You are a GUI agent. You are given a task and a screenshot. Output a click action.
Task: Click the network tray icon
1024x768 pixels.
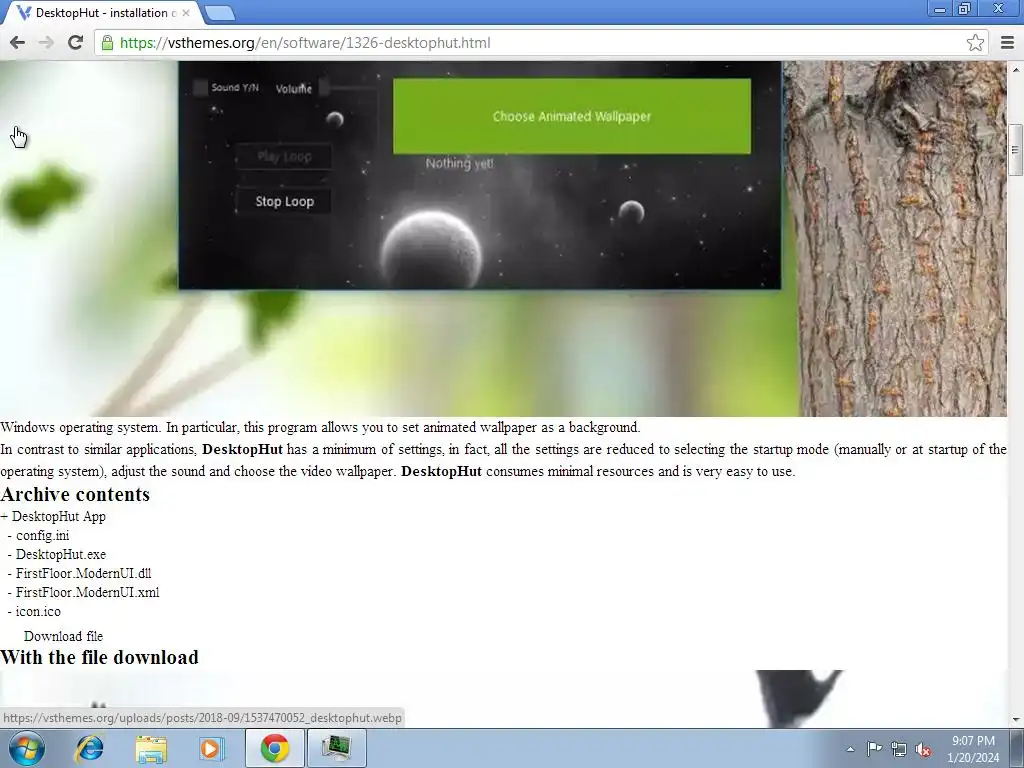click(899, 749)
